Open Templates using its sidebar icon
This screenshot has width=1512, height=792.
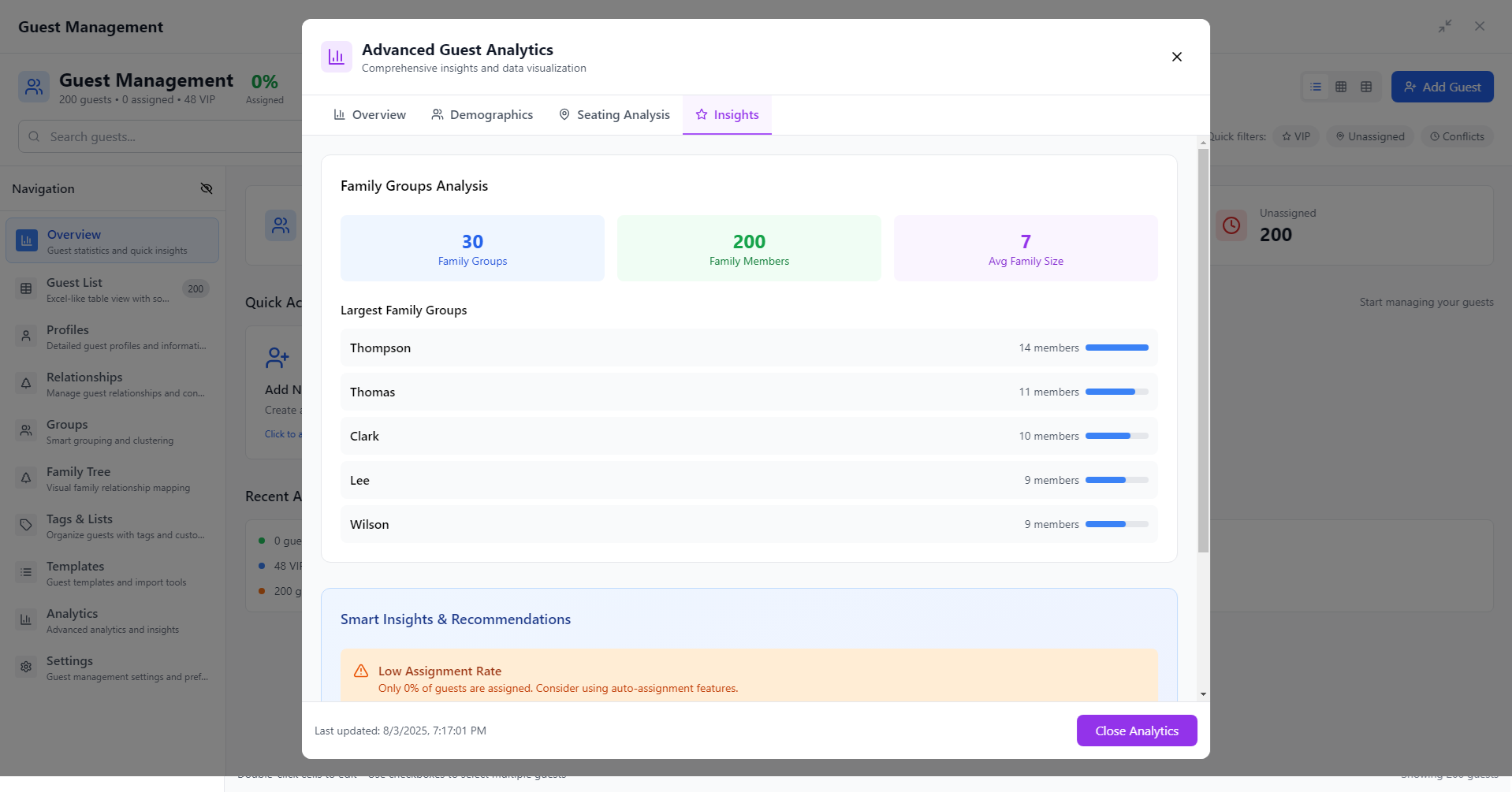[x=26, y=572]
